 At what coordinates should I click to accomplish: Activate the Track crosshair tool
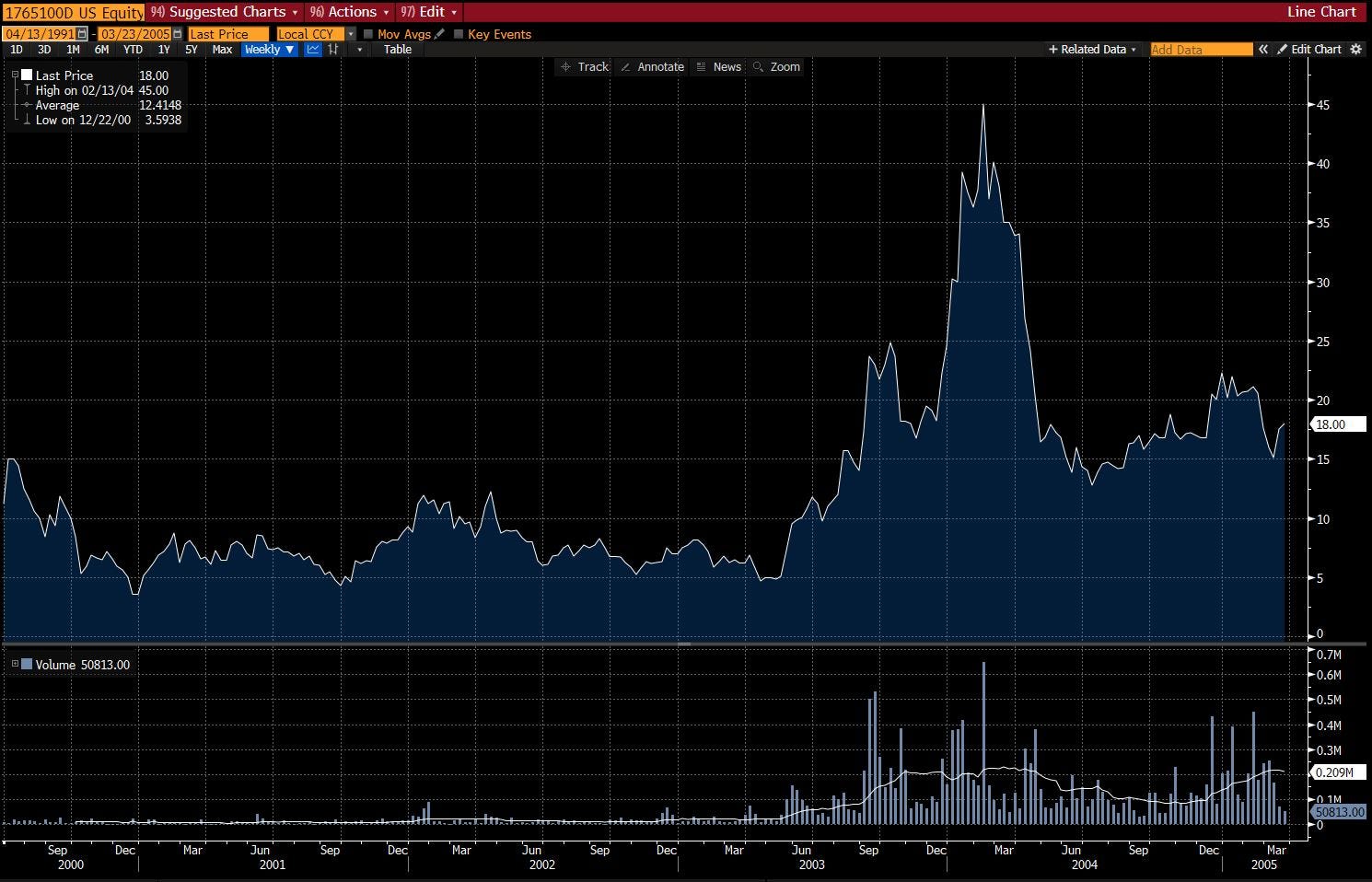click(585, 67)
